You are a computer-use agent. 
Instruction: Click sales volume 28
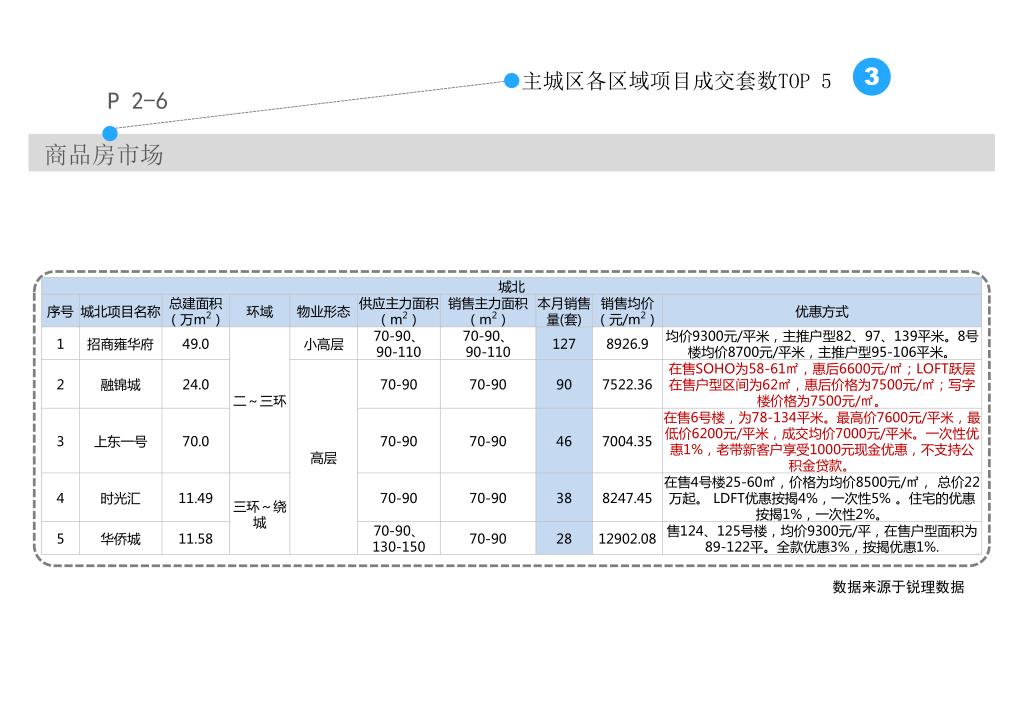(x=564, y=539)
